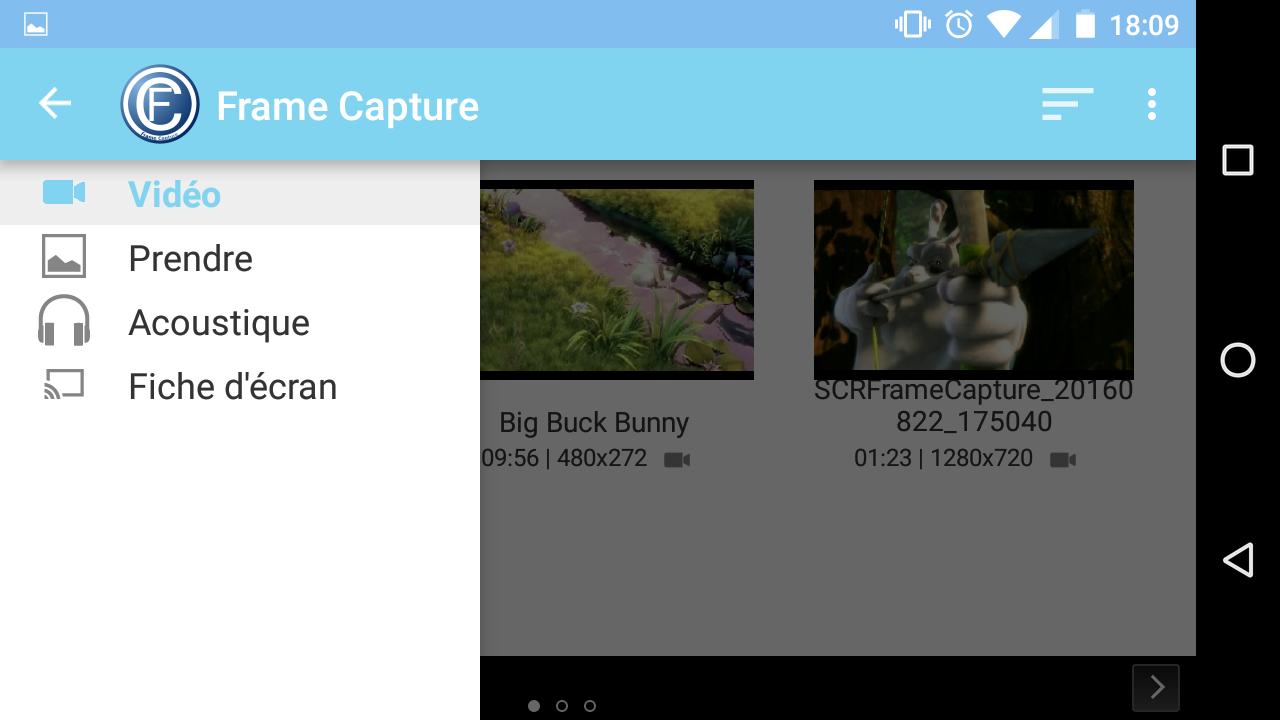Click the 09:56 | 480x272 details

565,458
